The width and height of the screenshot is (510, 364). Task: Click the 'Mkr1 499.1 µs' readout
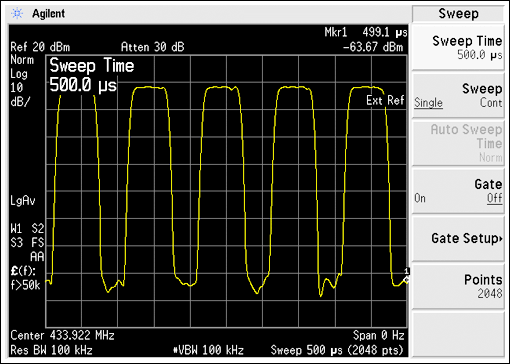366,32
